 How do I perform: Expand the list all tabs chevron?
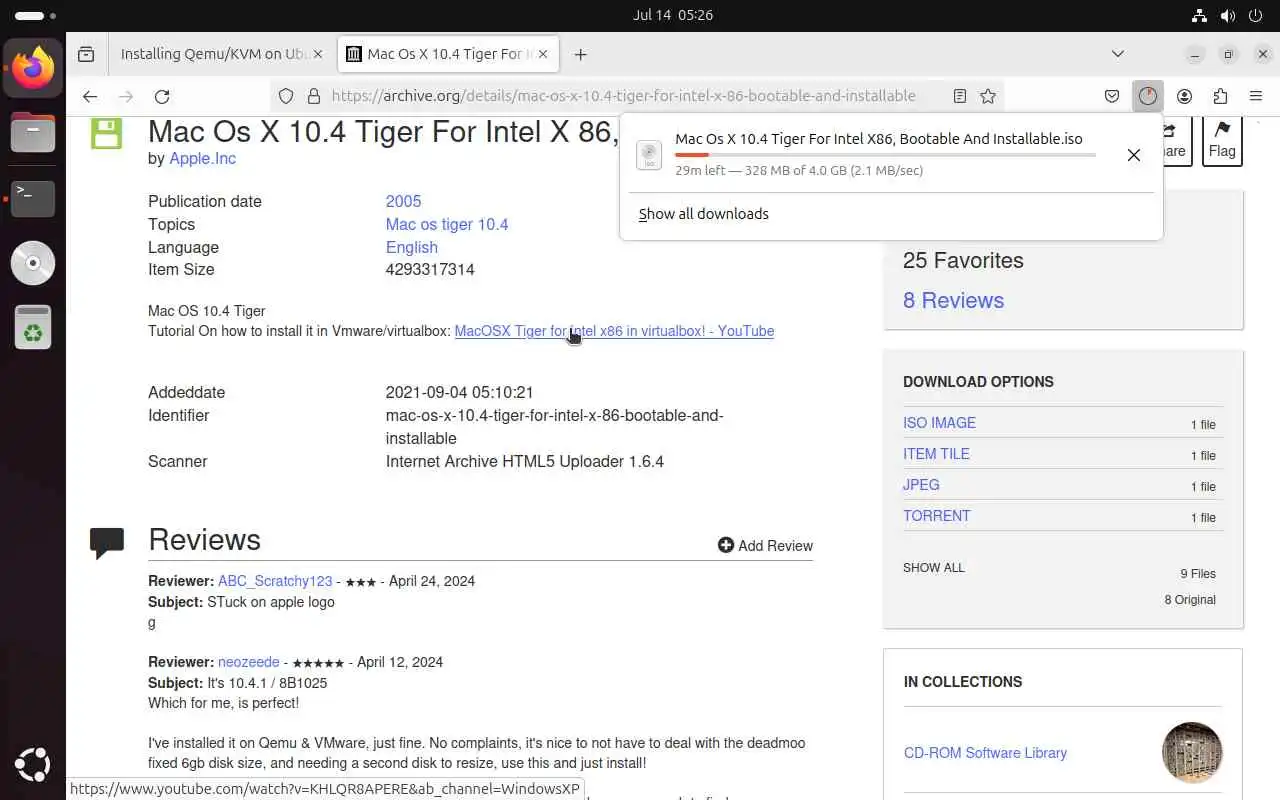click(x=1118, y=54)
